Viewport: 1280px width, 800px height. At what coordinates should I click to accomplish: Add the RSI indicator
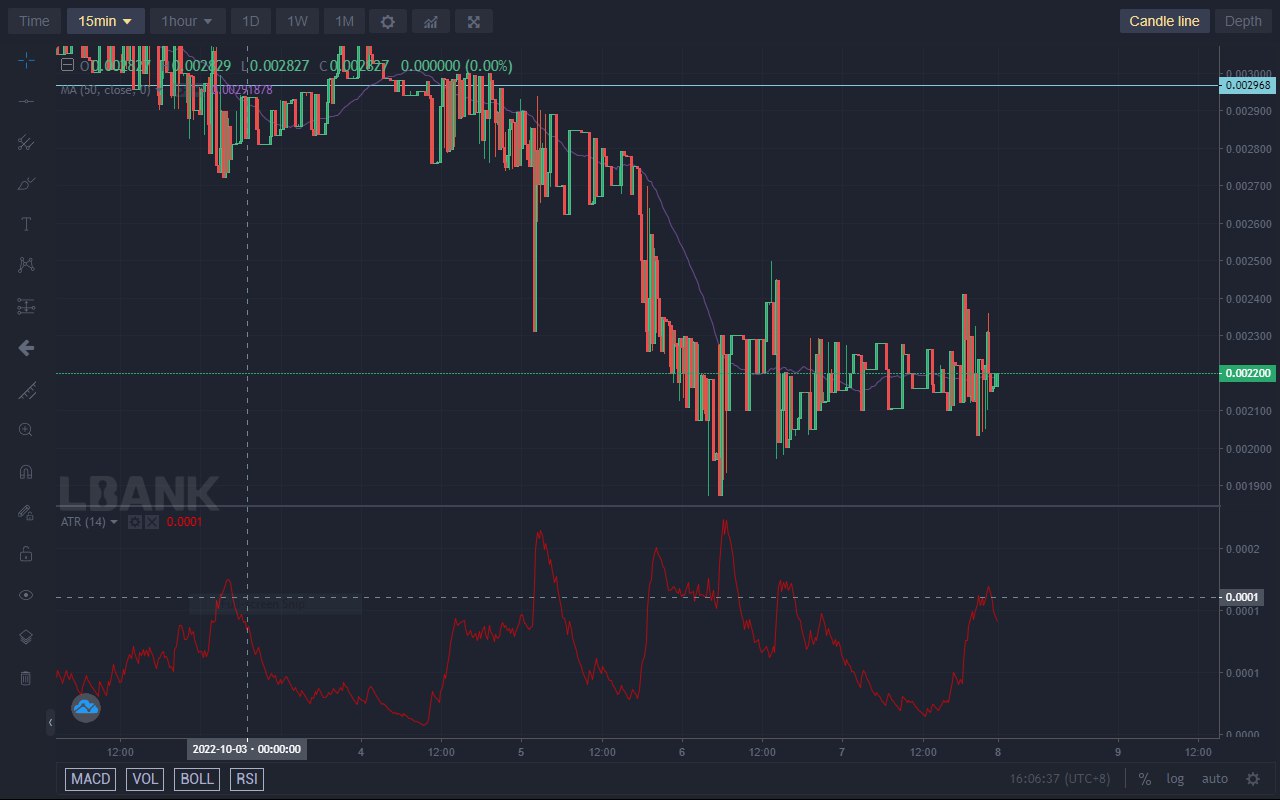point(247,779)
